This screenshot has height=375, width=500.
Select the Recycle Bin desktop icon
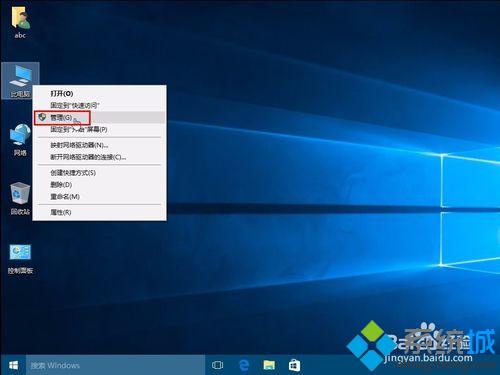(x=20, y=198)
